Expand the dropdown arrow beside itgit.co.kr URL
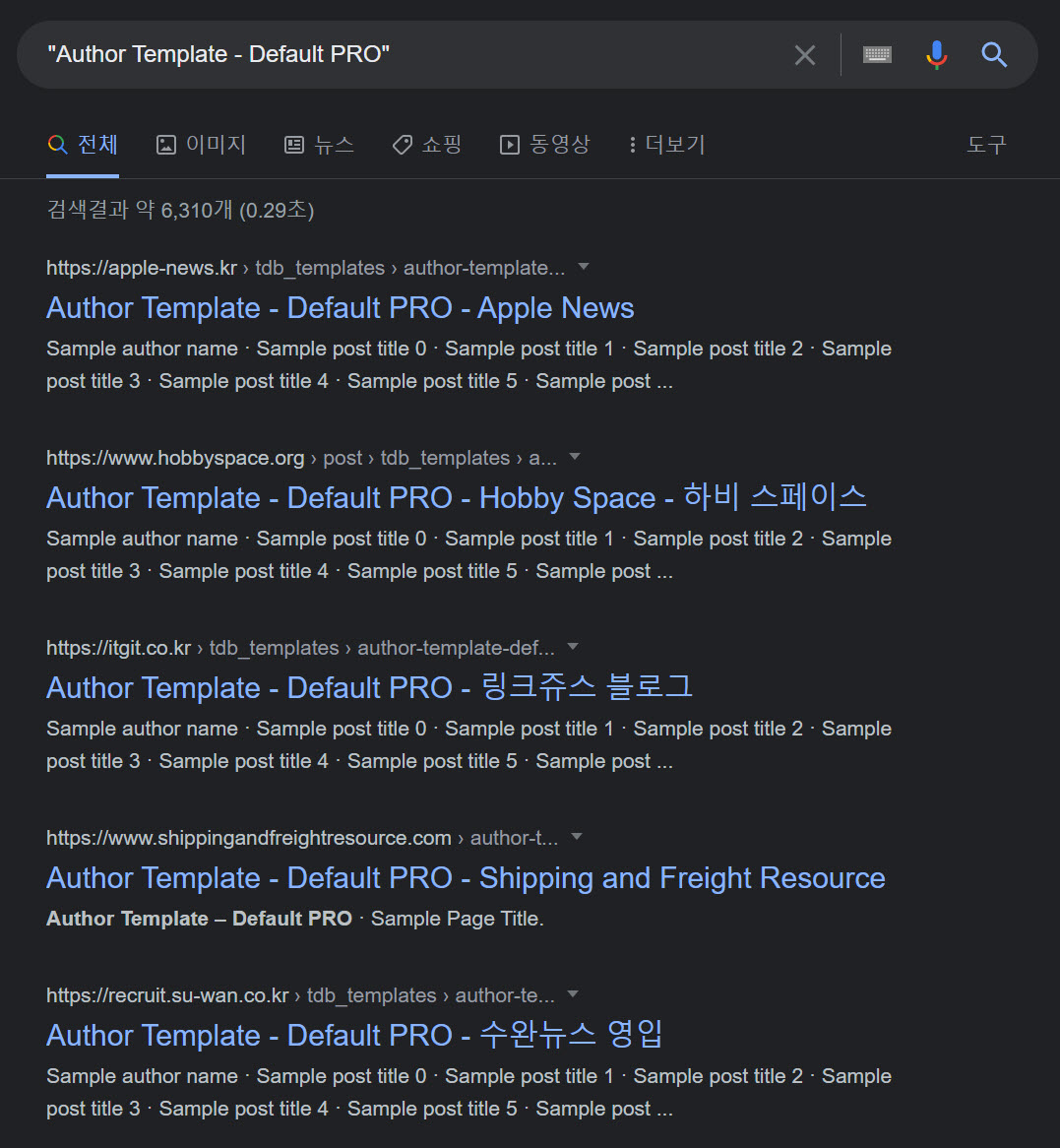This screenshot has width=1060, height=1148. click(x=573, y=647)
